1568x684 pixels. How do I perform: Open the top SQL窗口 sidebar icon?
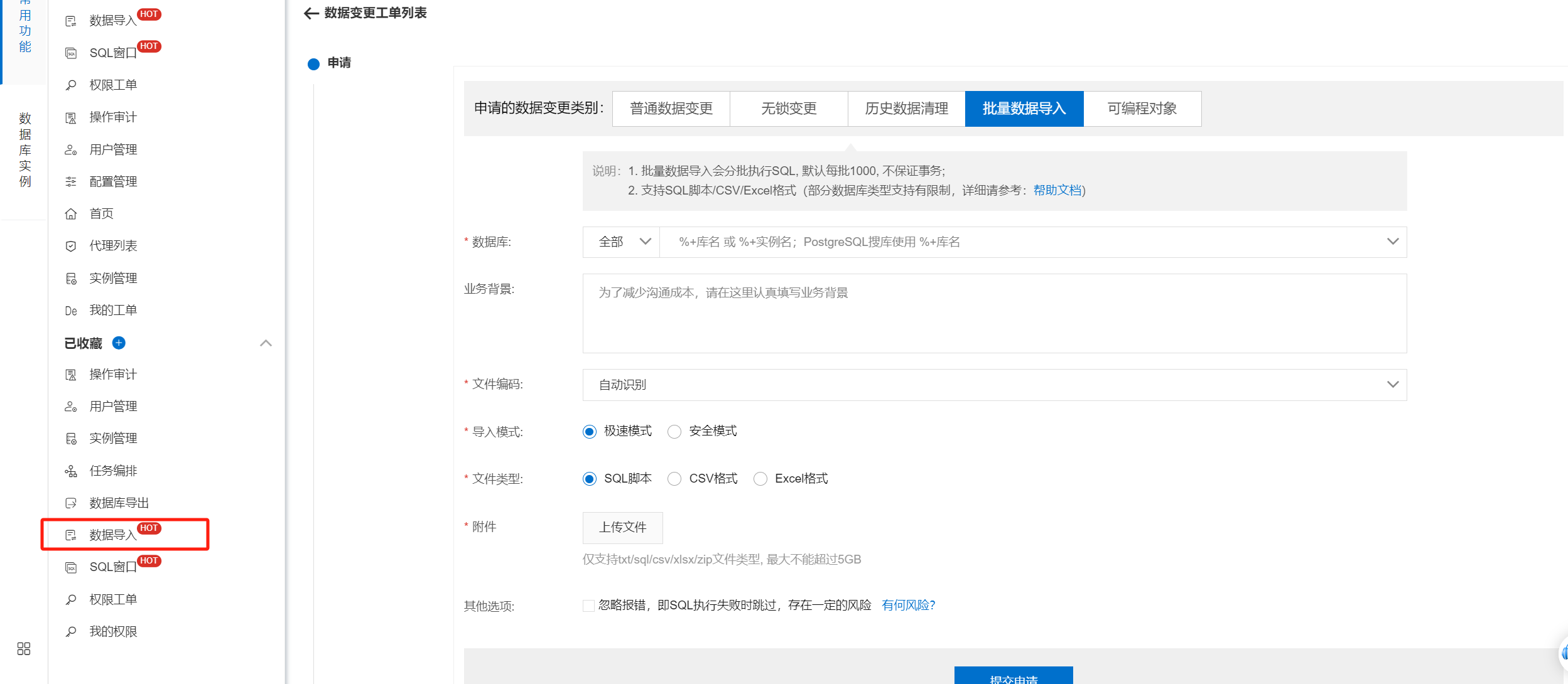[71, 53]
